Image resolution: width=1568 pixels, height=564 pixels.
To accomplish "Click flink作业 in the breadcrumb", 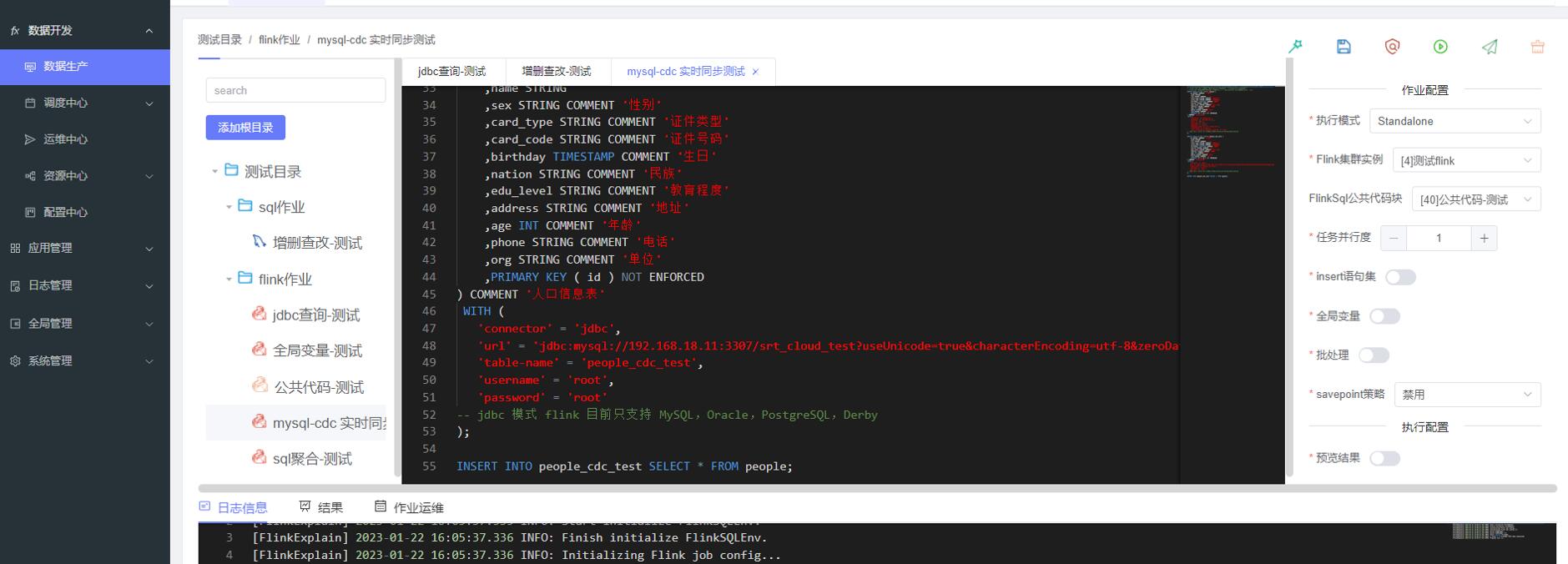I will click(x=279, y=40).
